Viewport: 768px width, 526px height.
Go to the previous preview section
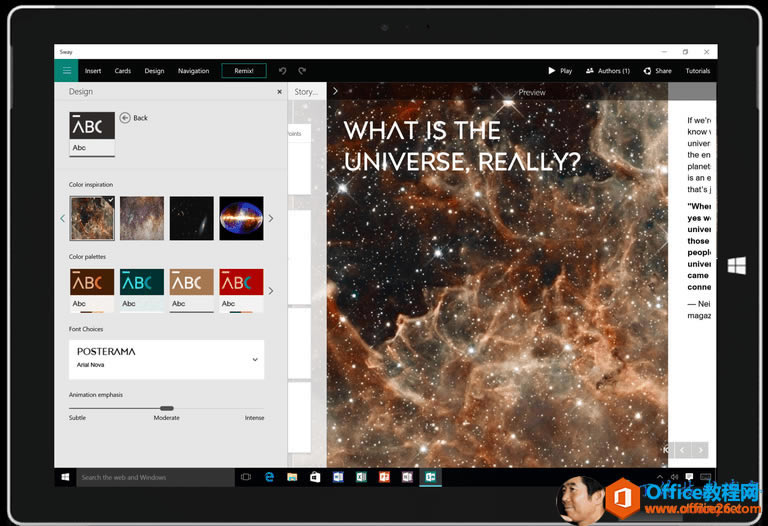[683, 450]
